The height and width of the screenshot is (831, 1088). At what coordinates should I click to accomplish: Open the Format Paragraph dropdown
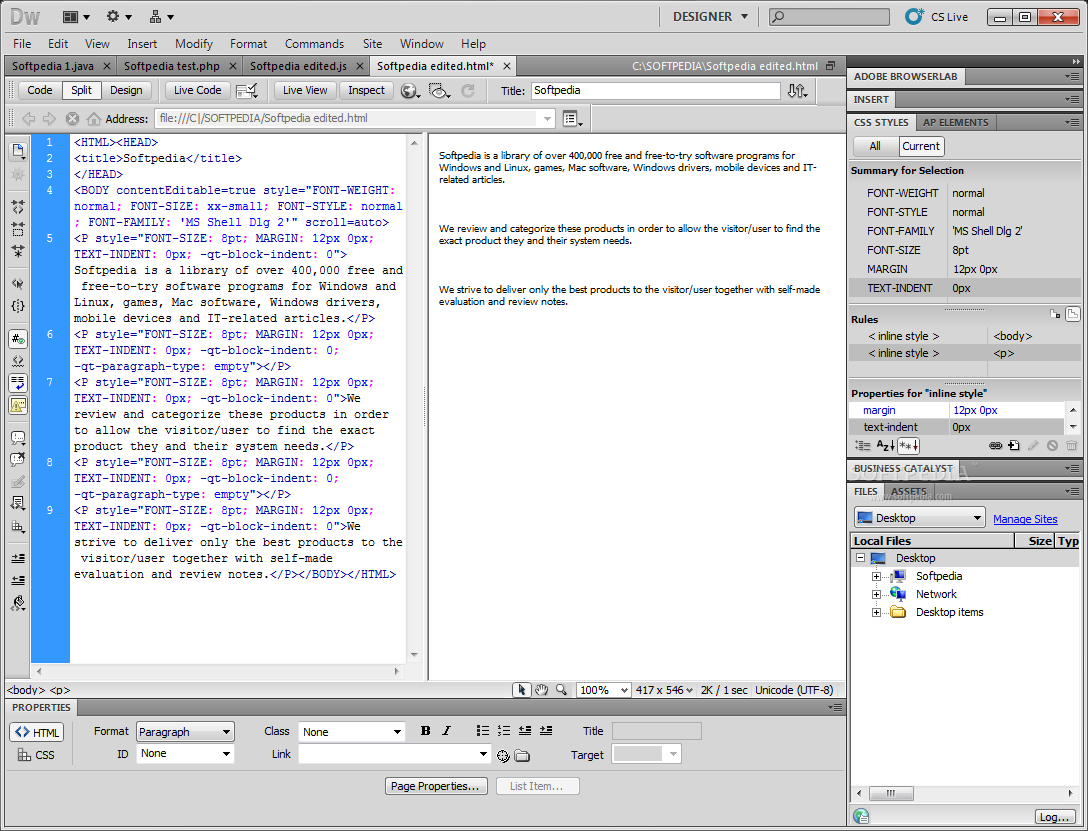coord(185,732)
